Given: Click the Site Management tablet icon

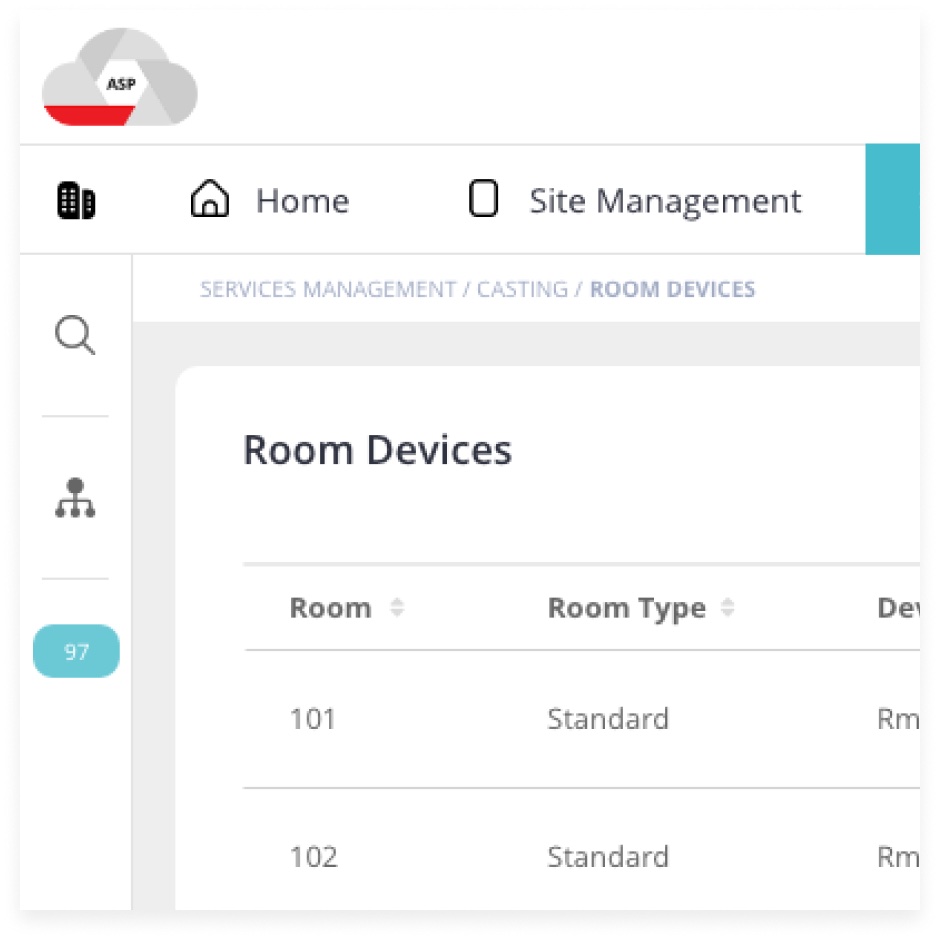Looking at the screenshot, I should coord(483,198).
